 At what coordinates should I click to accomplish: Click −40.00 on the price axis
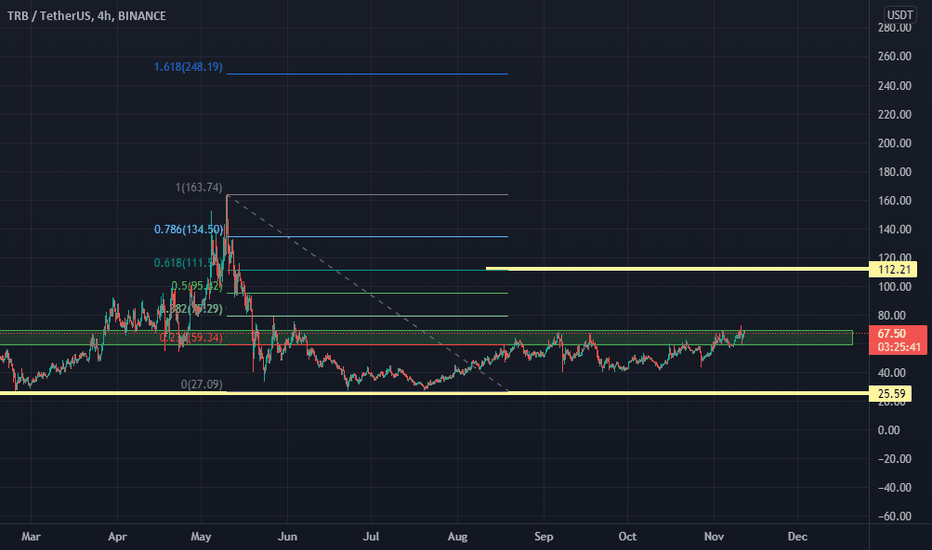pyautogui.click(x=895, y=488)
